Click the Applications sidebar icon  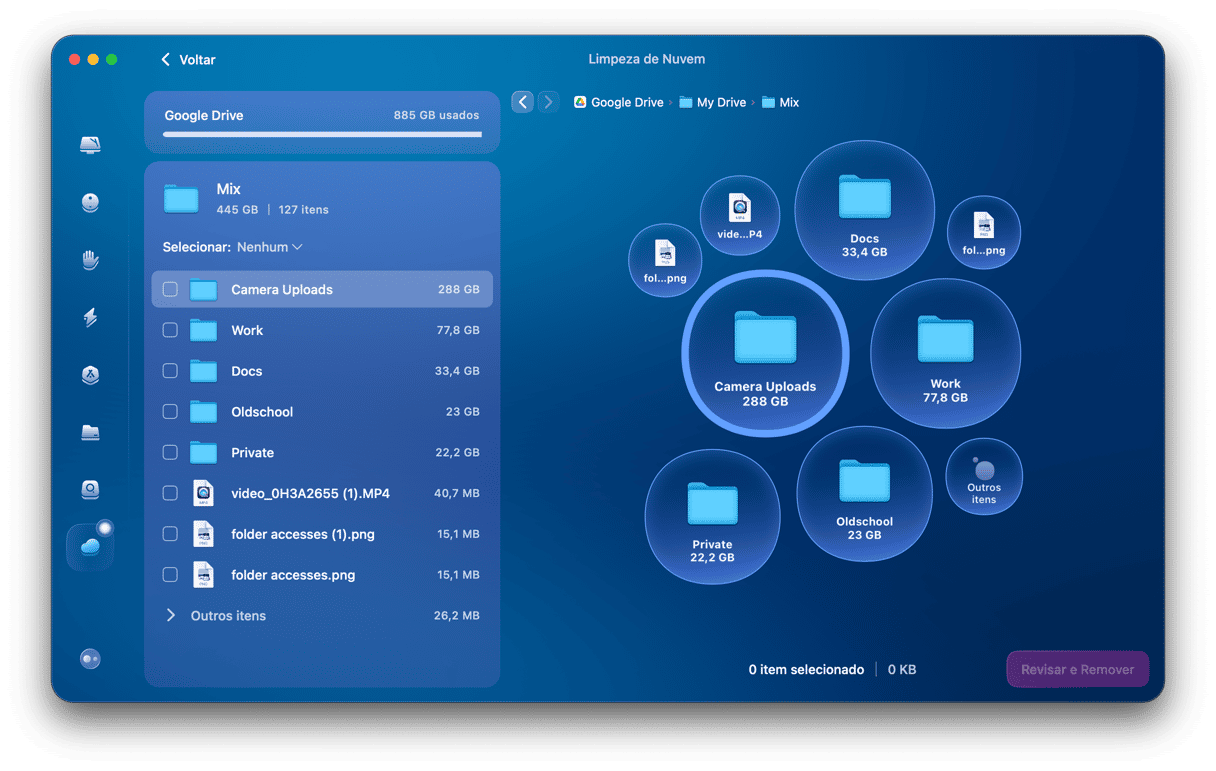point(90,375)
